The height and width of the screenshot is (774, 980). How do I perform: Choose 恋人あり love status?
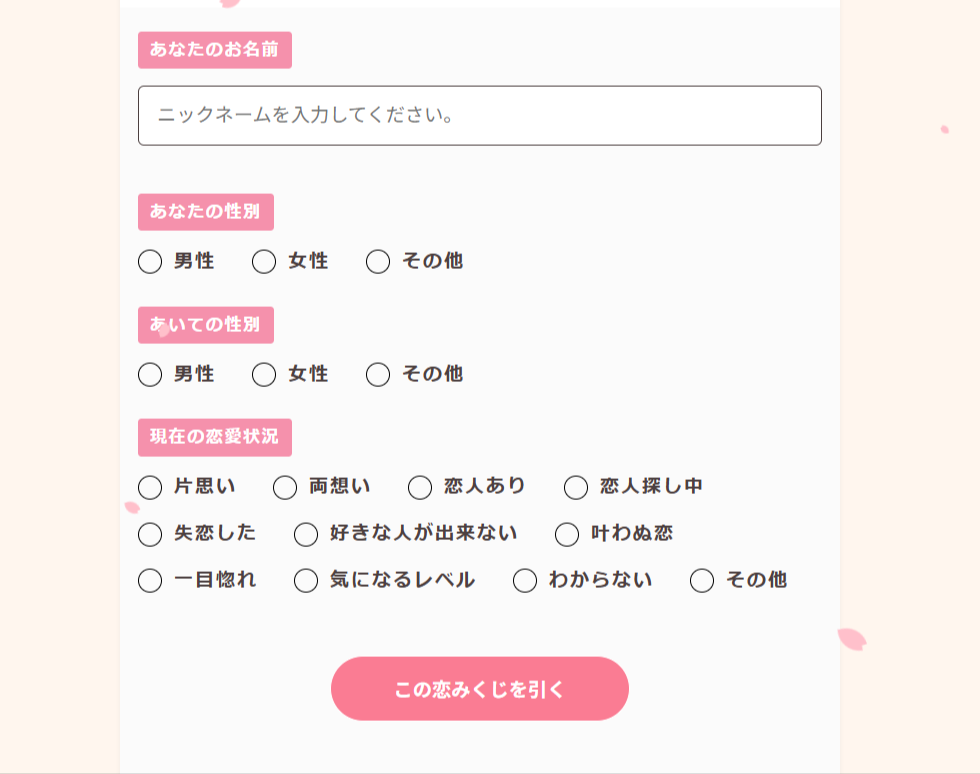(x=420, y=488)
